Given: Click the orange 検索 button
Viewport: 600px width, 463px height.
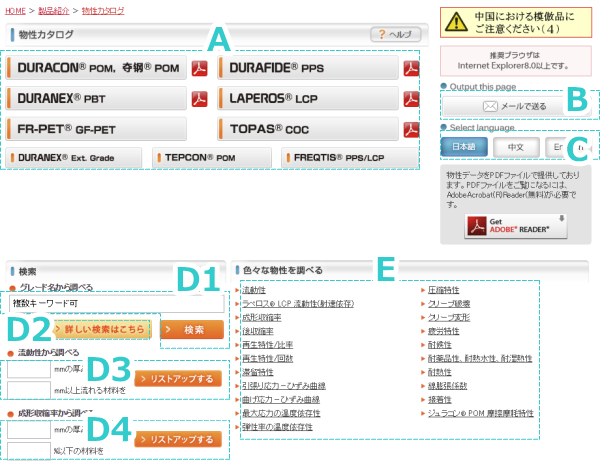Looking at the screenshot, I should (192, 329).
